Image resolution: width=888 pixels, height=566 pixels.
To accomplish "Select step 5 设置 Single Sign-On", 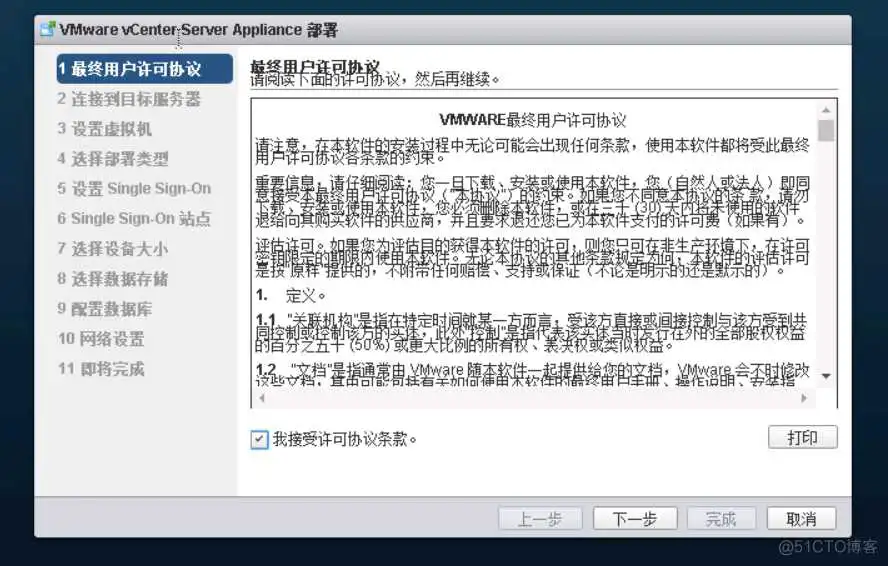I will click(134, 189).
